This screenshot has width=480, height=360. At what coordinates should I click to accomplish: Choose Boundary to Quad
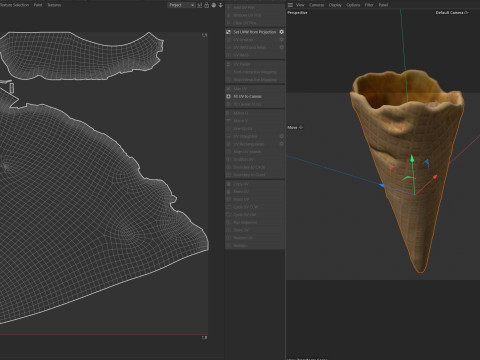249,175
